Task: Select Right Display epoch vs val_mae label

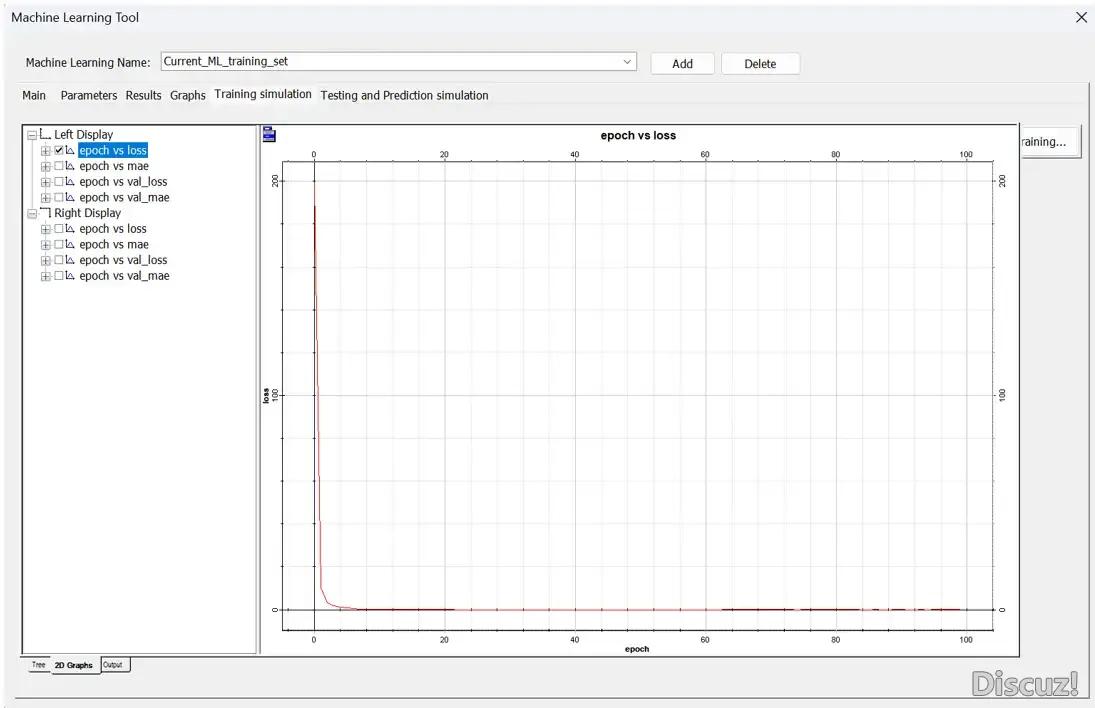Action: click(x=124, y=276)
